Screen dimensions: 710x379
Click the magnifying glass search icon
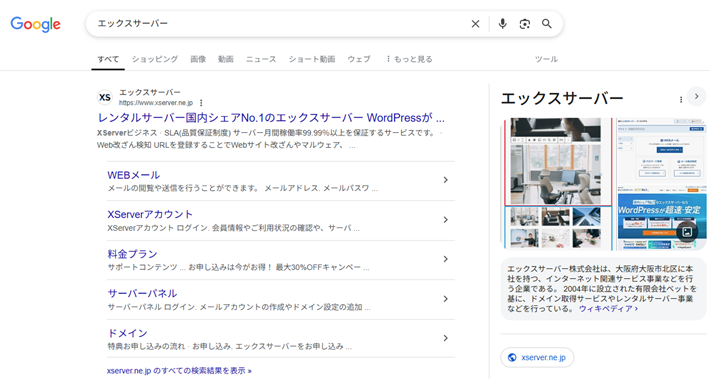pos(547,24)
